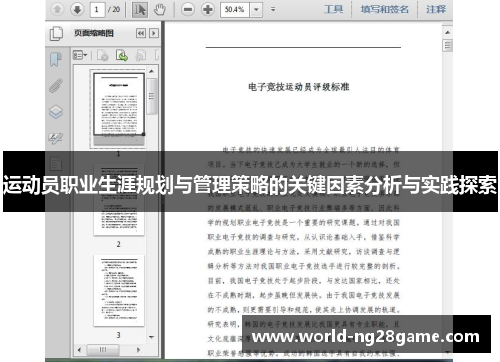Click document title 电子竞技运动员评级标准
This screenshot has width=500, height=362.
[299, 87]
